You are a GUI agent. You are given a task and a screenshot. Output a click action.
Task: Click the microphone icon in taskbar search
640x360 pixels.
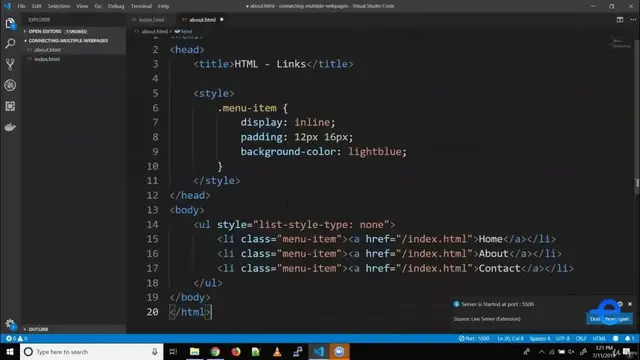[x=155, y=351]
